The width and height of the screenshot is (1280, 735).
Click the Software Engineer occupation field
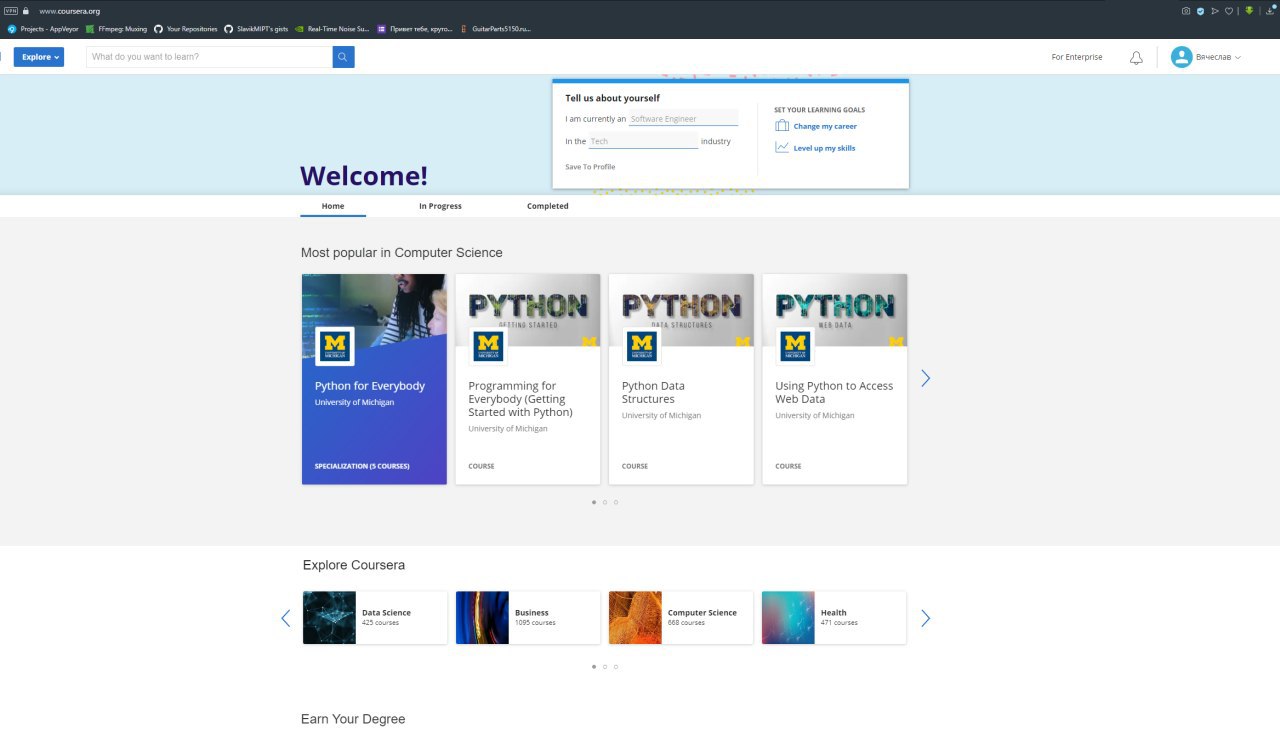[683, 118]
